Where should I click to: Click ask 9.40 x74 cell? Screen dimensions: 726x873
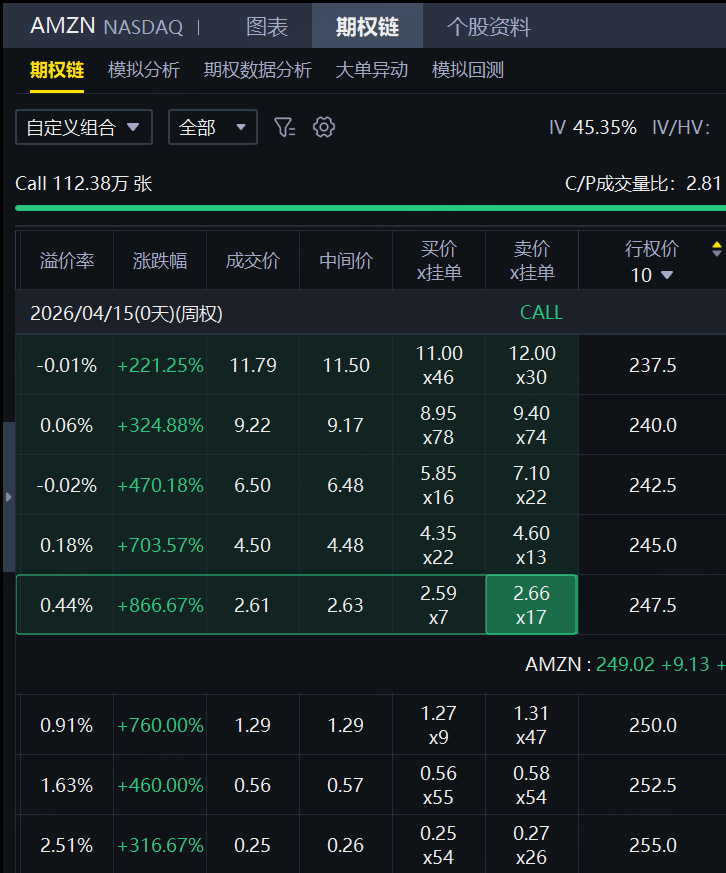(532, 425)
